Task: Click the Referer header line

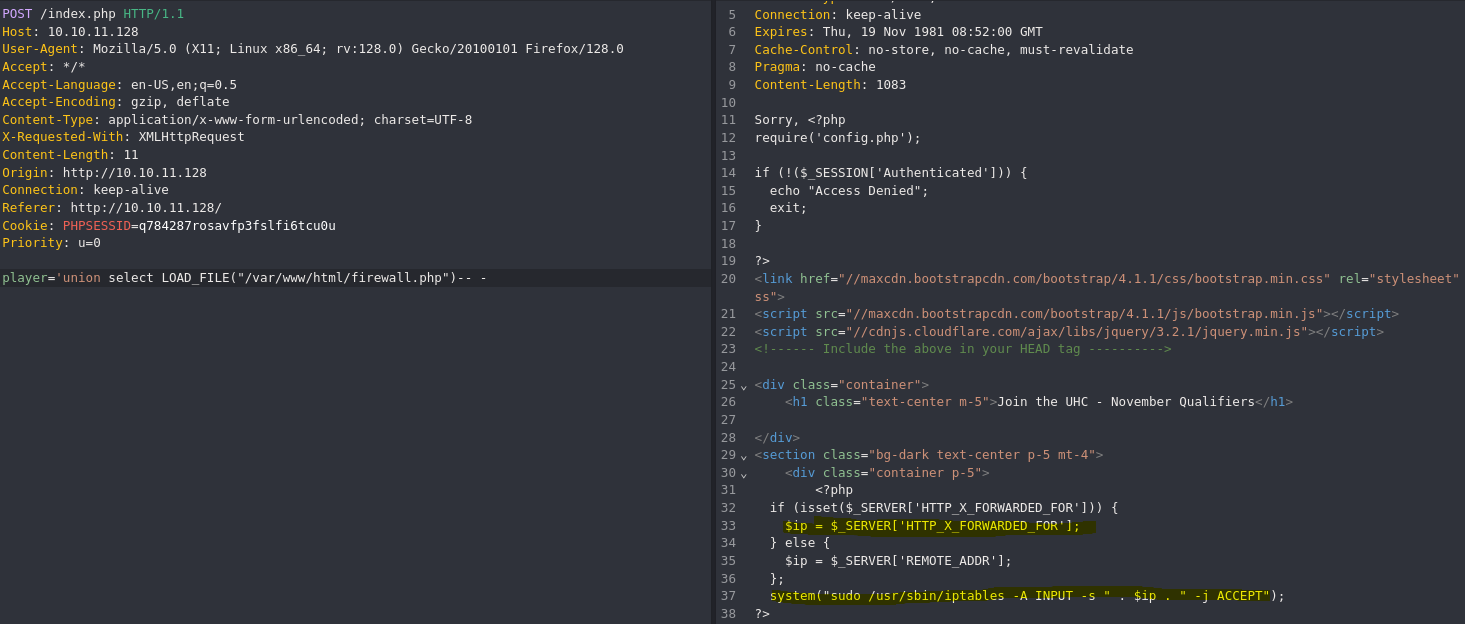Action: 112,208
